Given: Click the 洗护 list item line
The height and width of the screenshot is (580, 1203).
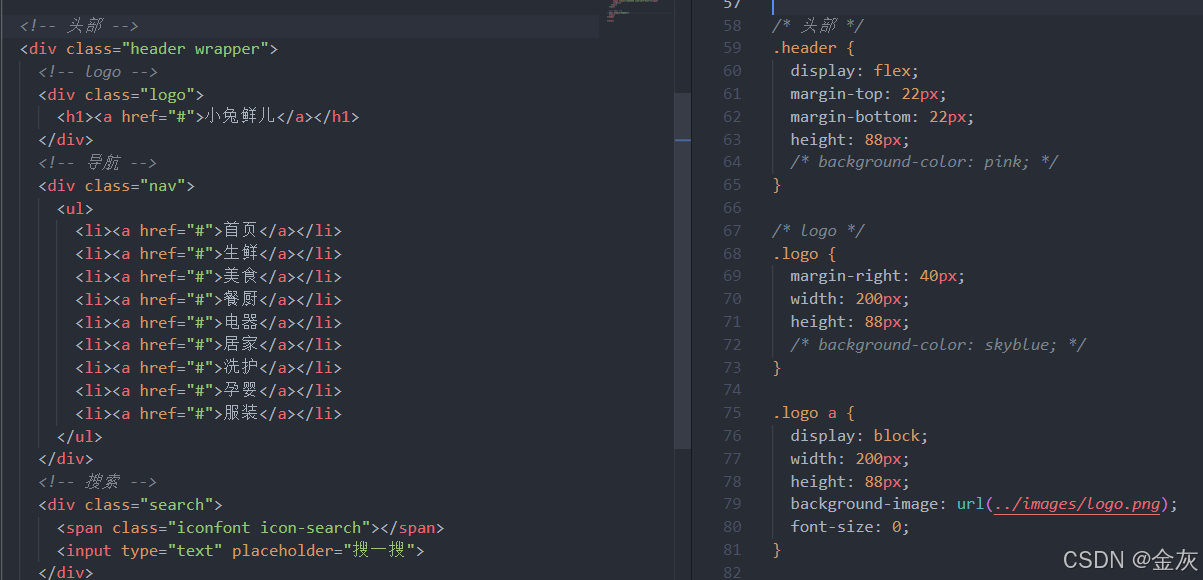Looking at the screenshot, I should [x=208, y=368].
